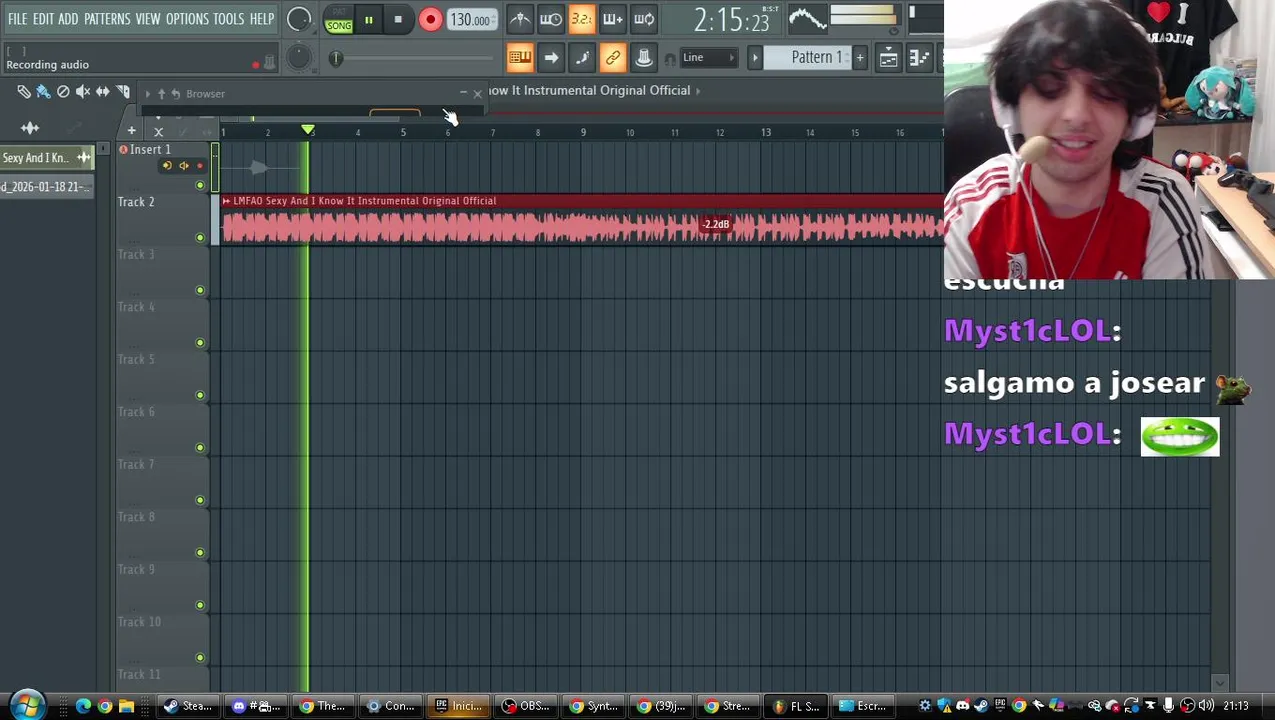Image resolution: width=1275 pixels, height=720 pixels.
Task: Select the Pattern 1 selector
Action: tap(816, 58)
